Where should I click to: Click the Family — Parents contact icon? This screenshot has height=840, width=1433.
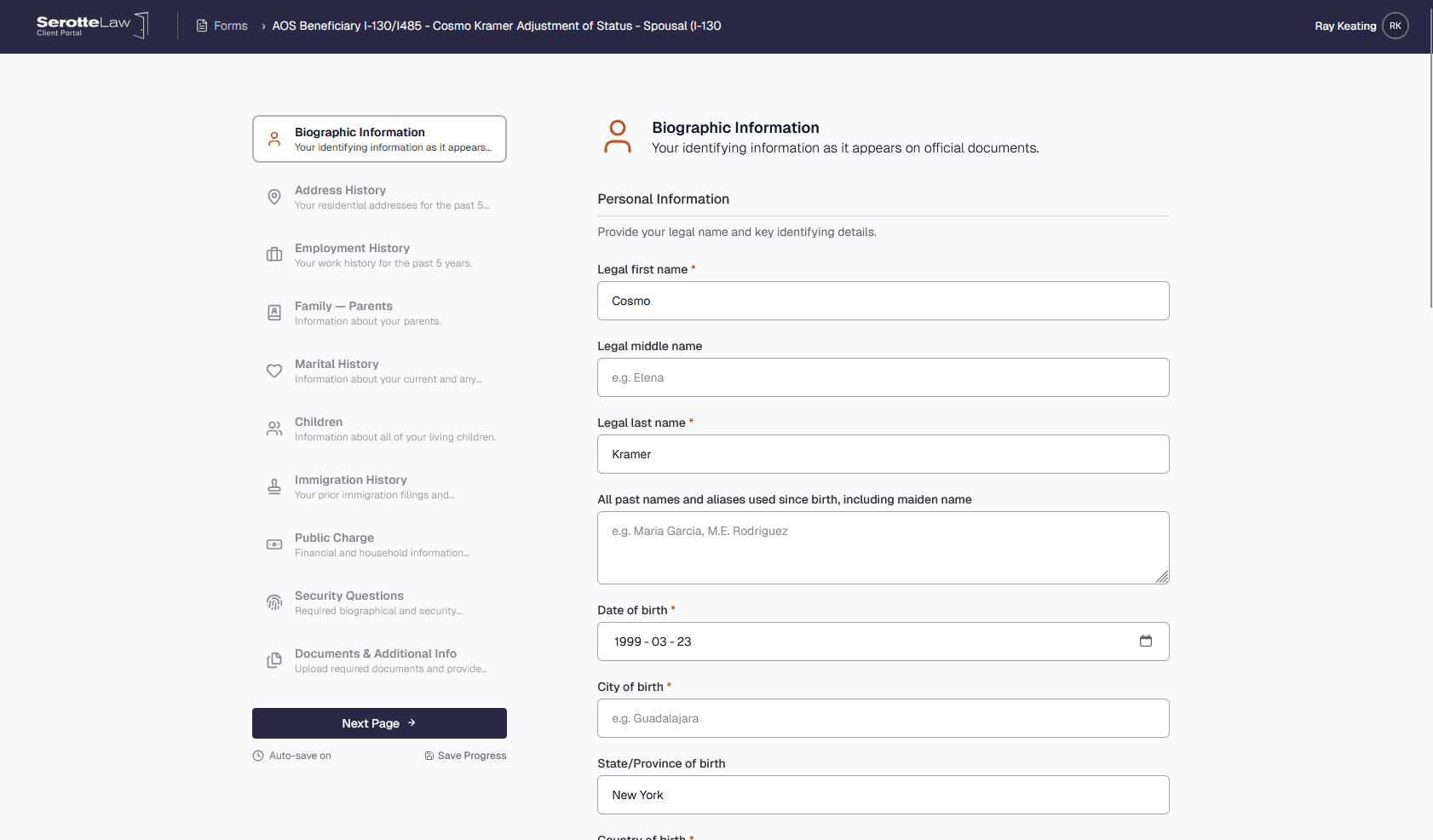274,313
